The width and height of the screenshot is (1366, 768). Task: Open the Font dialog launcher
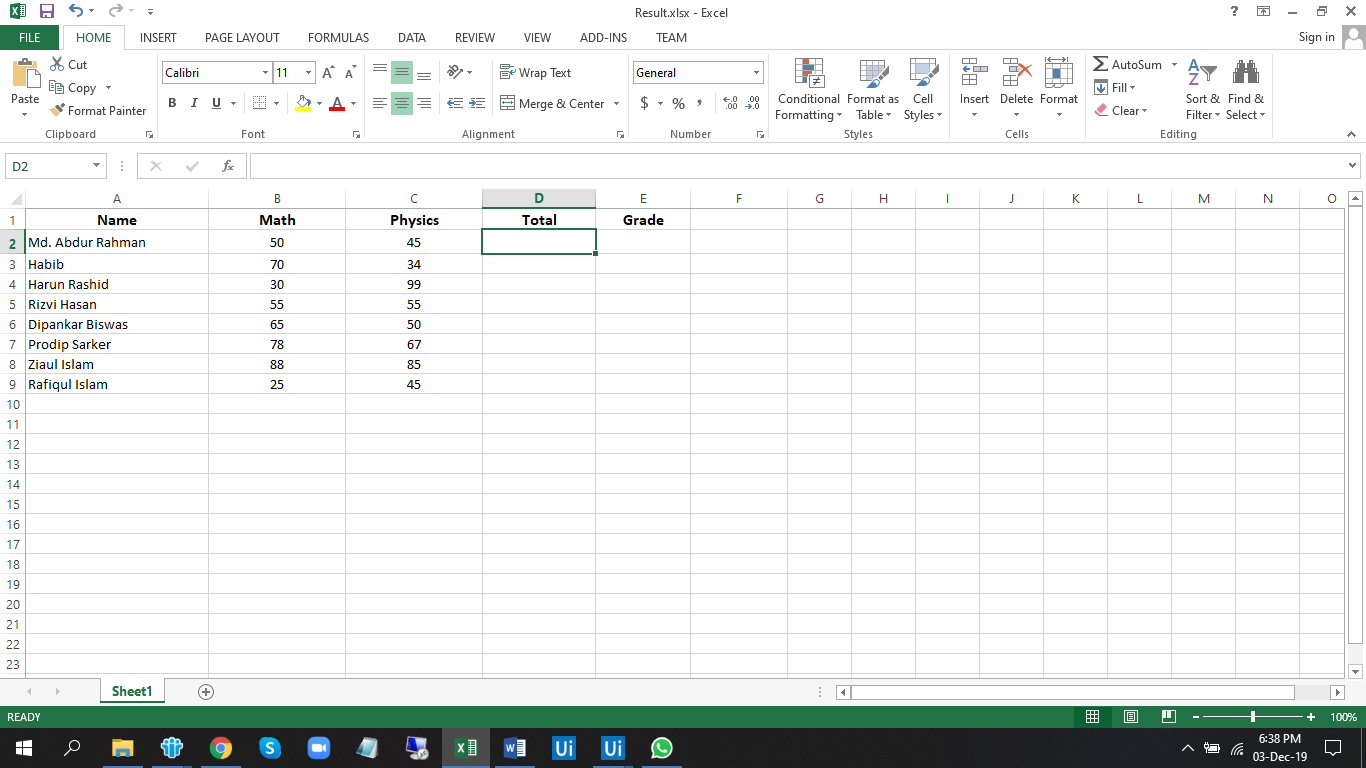coord(357,134)
